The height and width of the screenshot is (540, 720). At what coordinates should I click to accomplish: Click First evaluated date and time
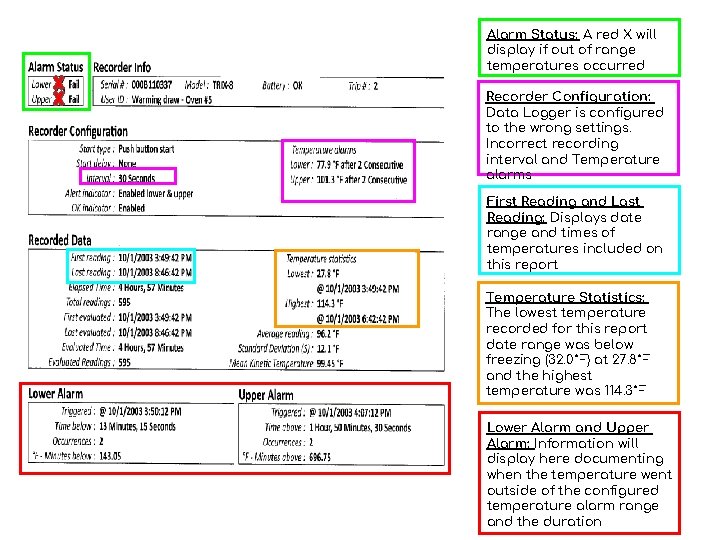[x=155, y=317]
